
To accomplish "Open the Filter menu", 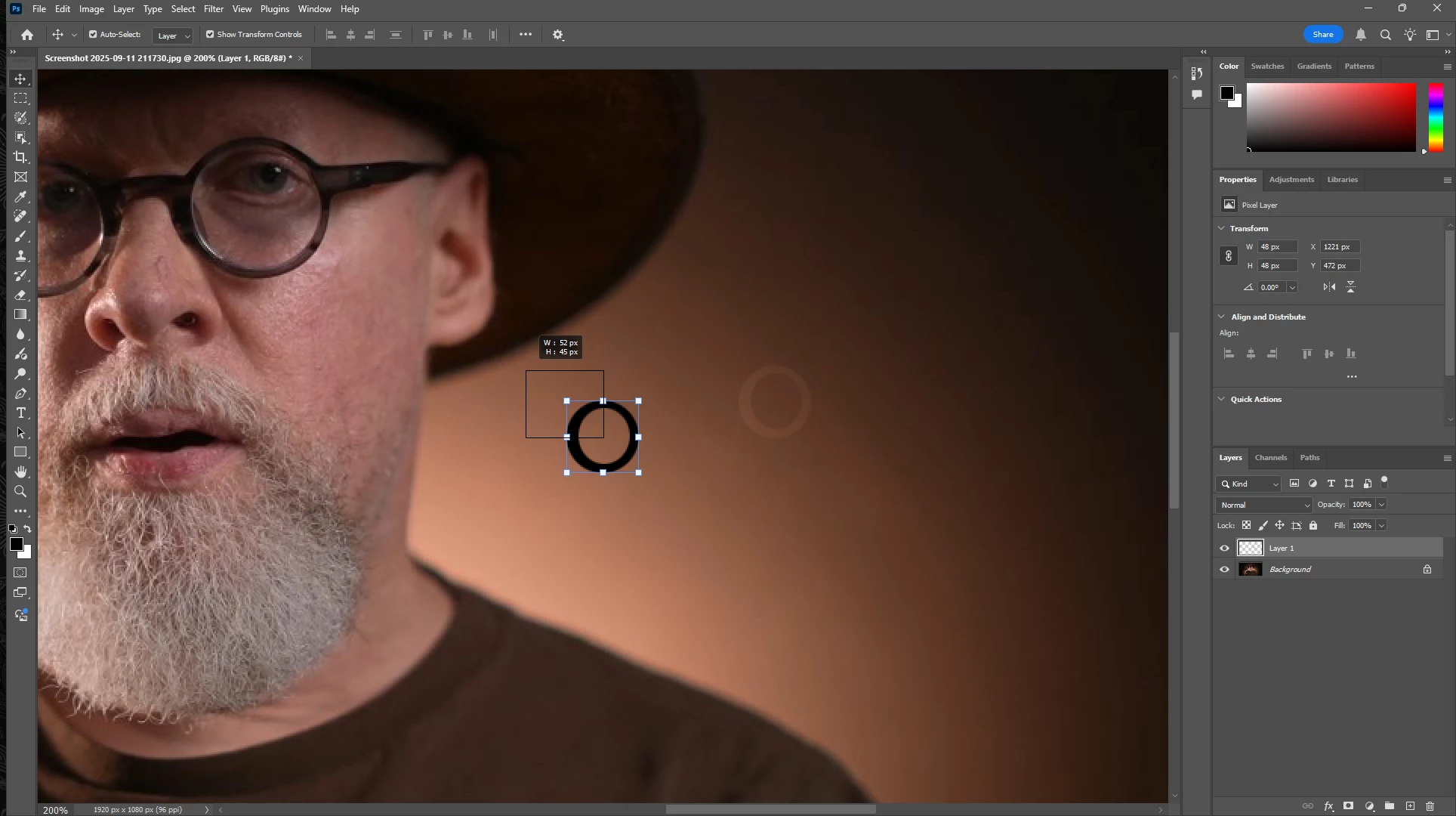I will point(213,9).
